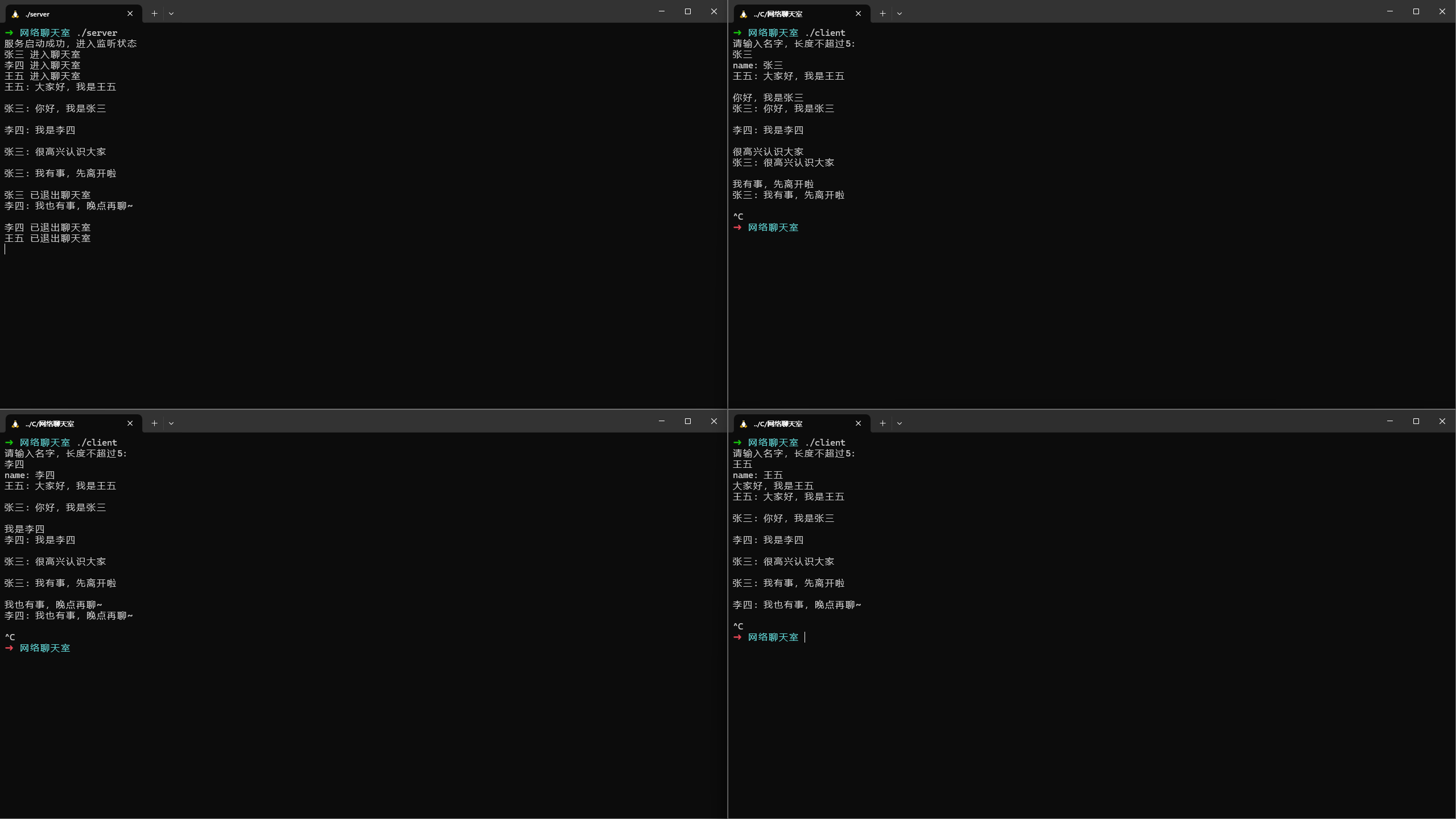Maximize the 张三 client terminal window
Image resolution: width=1456 pixels, height=819 pixels.
click(1416, 11)
